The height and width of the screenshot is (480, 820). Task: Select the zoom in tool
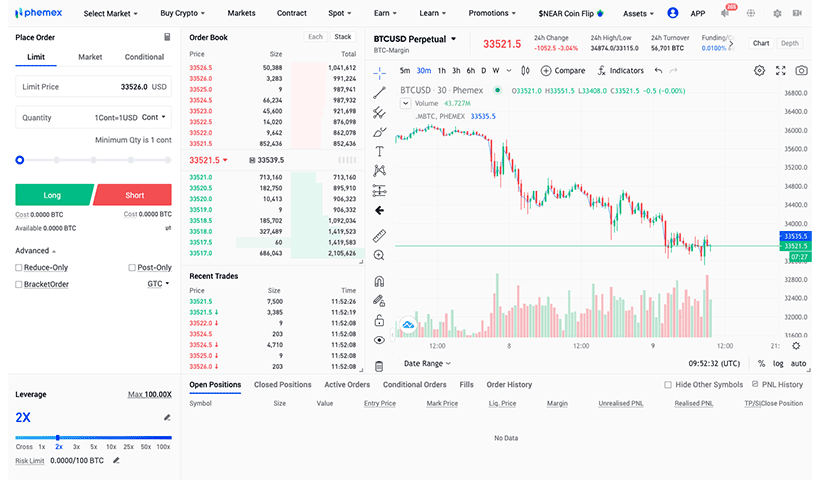[x=380, y=255]
